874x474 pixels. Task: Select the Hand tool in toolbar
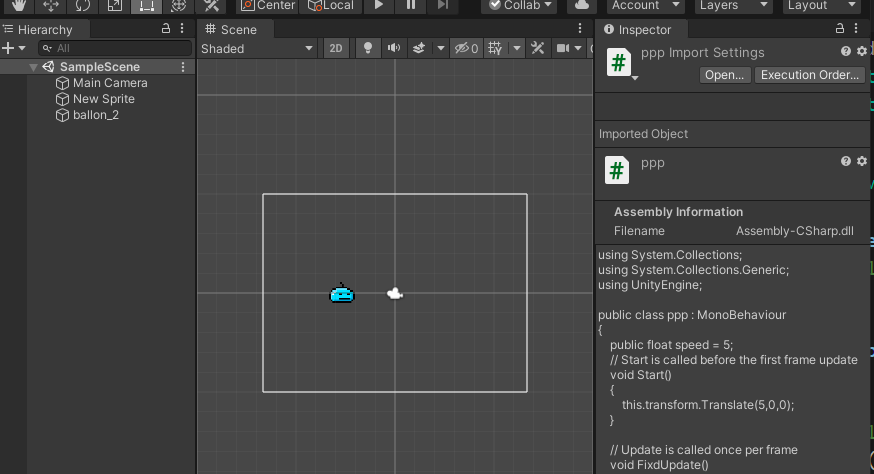click(18, 5)
